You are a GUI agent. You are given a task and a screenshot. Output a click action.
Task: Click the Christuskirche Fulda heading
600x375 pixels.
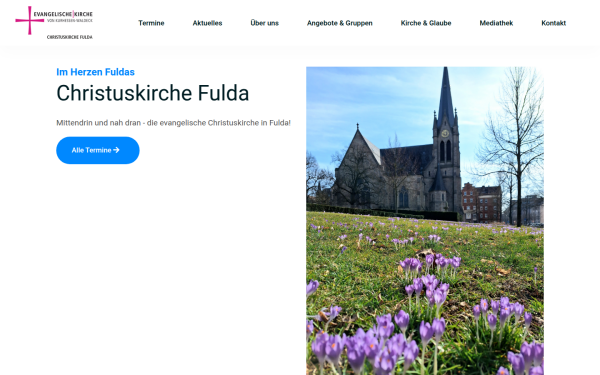tap(153, 93)
